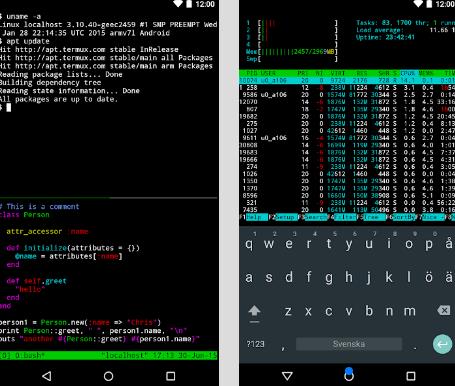
Task: Tap the Backspace key on keyboard
Action: pos(444,311)
